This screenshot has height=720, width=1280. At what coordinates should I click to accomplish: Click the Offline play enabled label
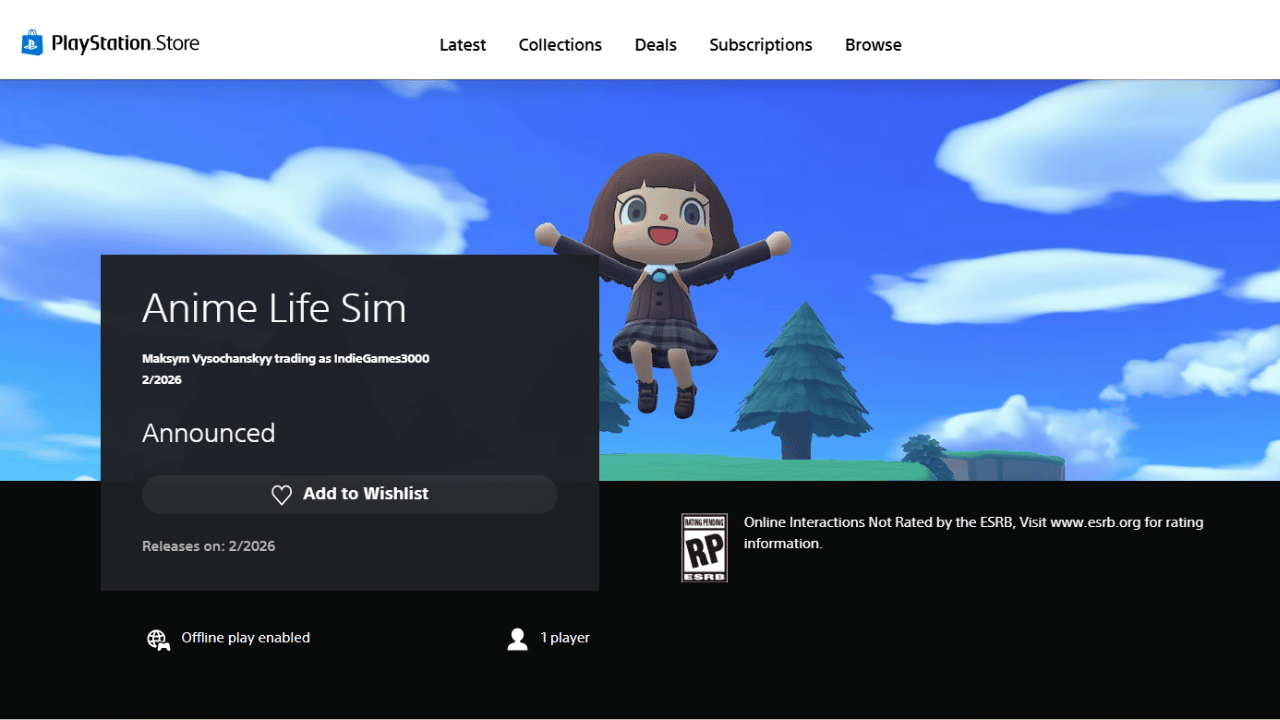click(246, 638)
